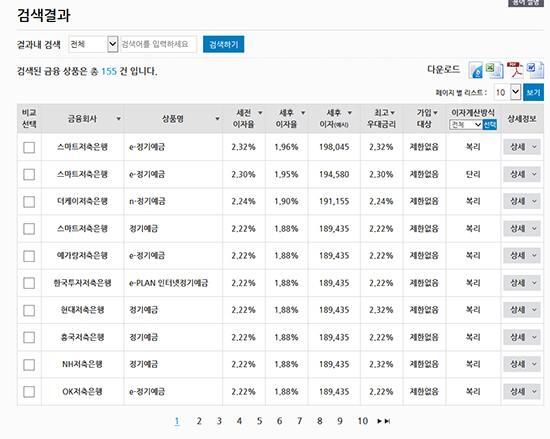Go to page 3
550x439 pixels.
click(x=219, y=421)
